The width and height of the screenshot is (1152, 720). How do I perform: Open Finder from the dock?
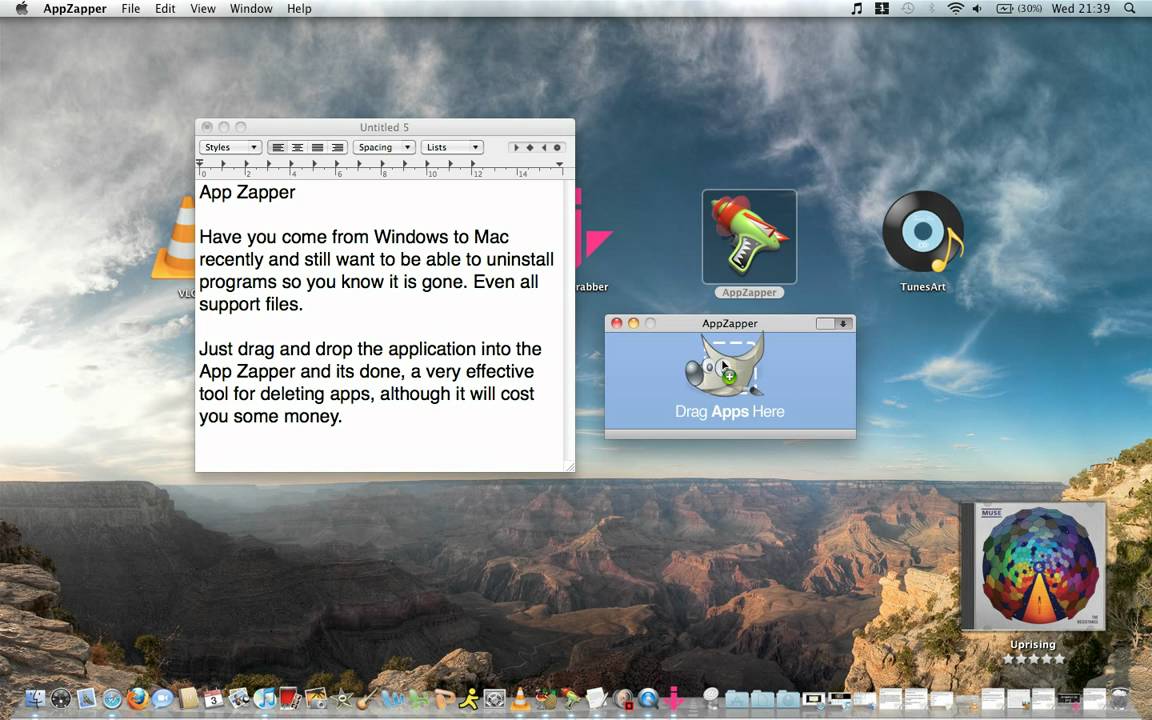click(x=35, y=699)
